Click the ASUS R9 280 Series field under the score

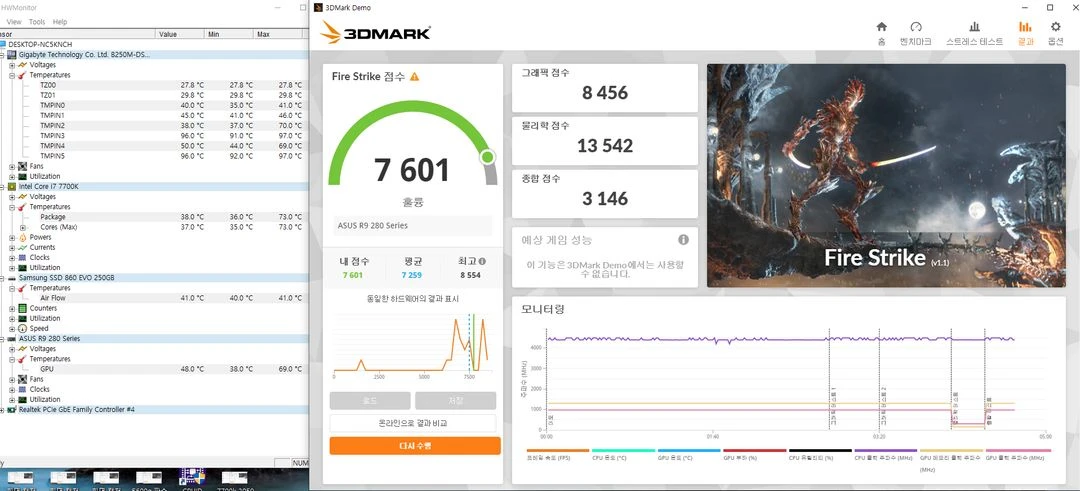point(413,225)
